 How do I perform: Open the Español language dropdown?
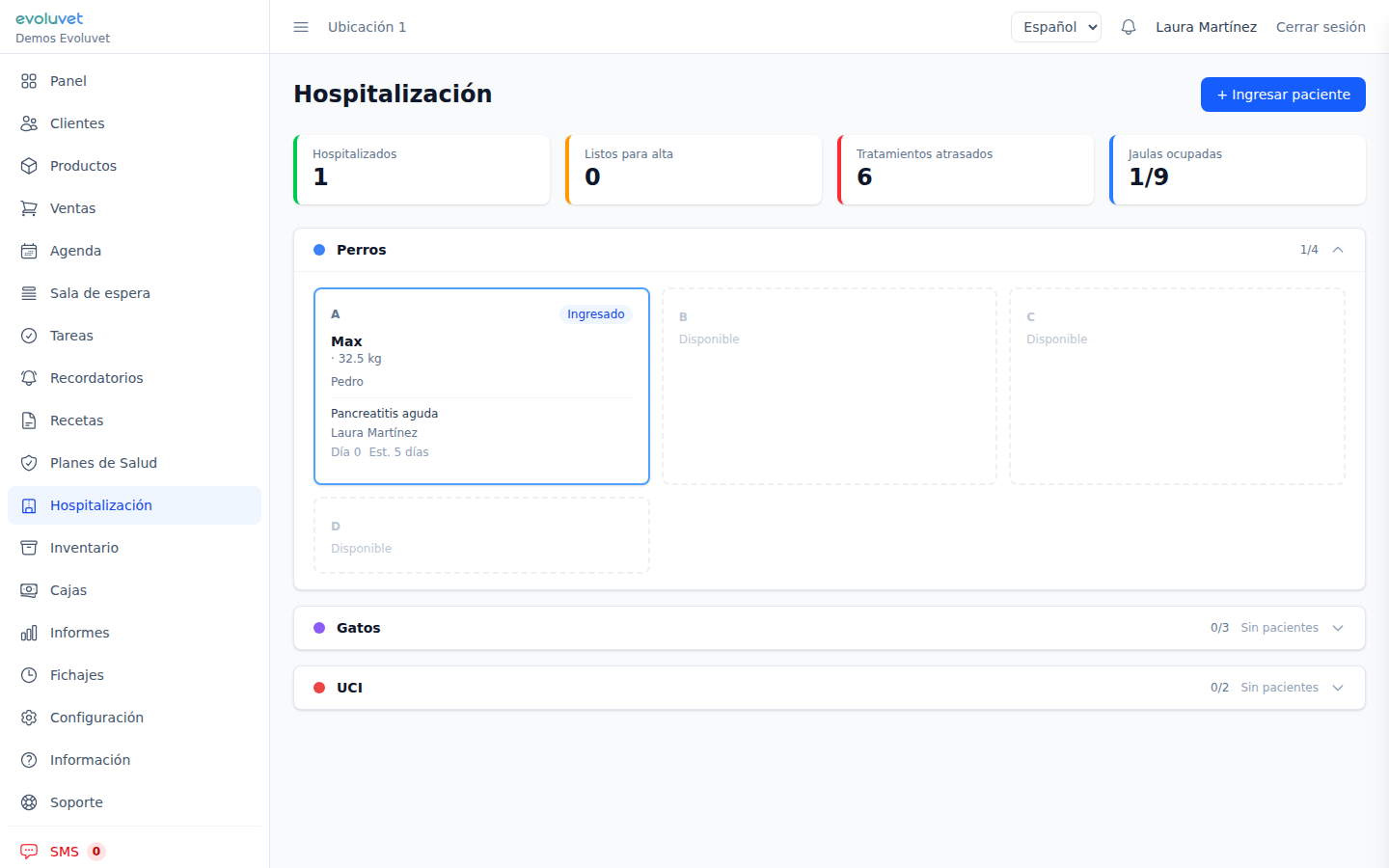coord(1055,27)
